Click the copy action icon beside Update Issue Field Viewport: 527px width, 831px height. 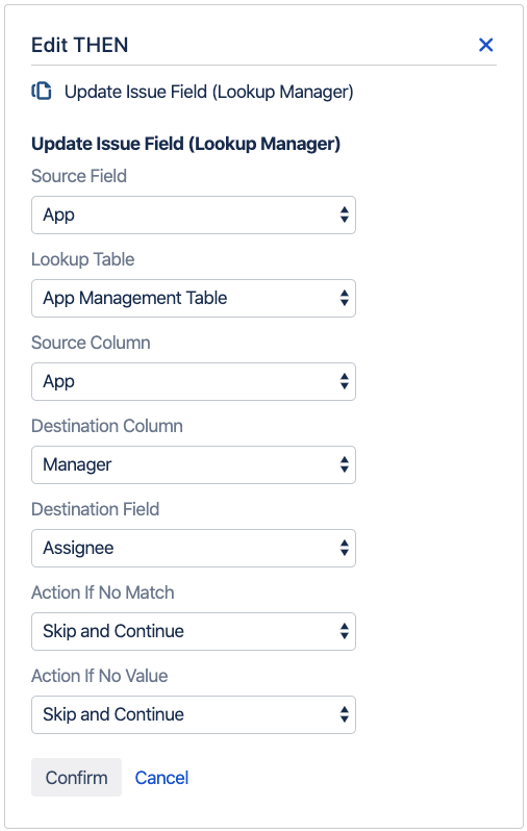point(41,91)
